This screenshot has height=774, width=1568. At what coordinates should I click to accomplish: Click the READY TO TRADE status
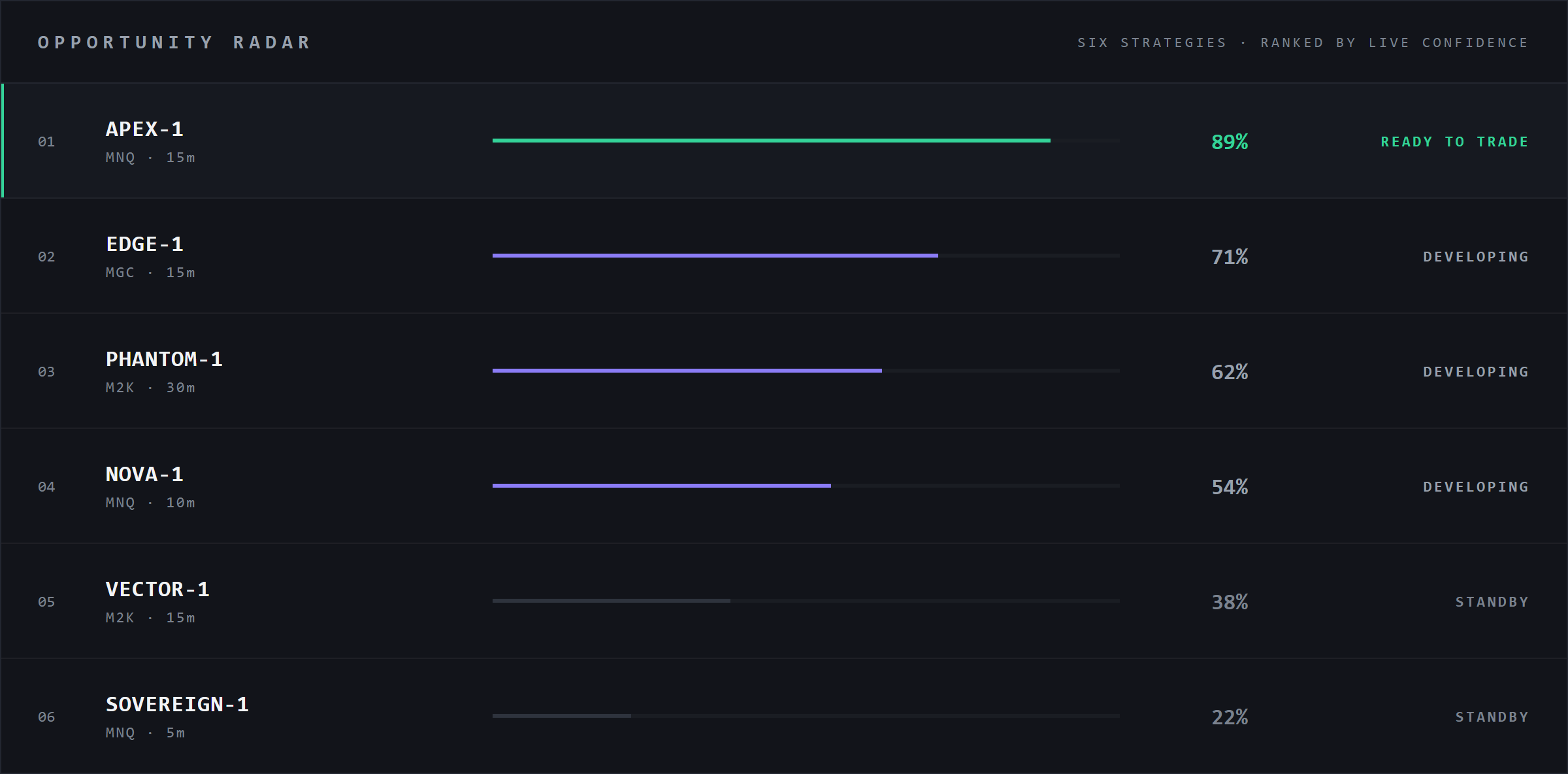click(1454, 142)
